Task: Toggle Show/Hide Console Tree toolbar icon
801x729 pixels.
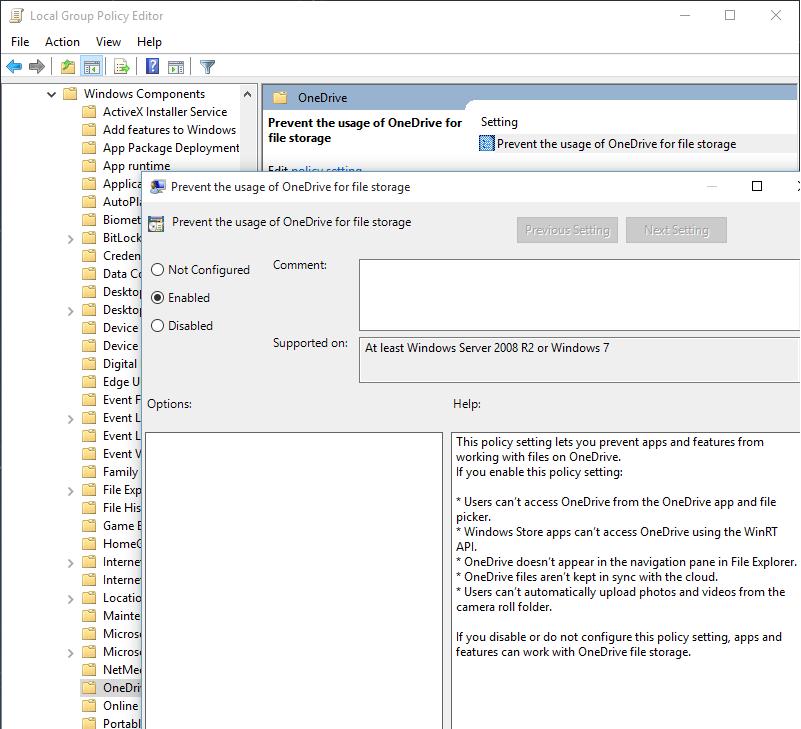Action: click(92, 66)
